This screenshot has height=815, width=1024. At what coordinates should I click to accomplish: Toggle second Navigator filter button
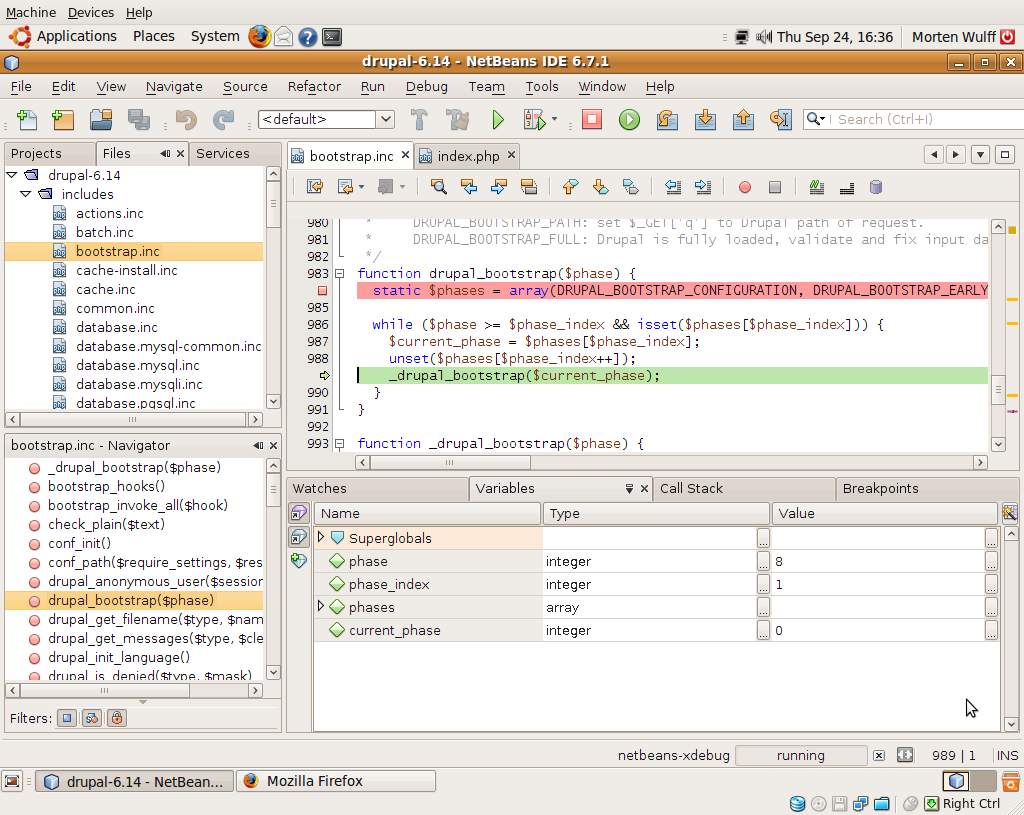[91, 718]
